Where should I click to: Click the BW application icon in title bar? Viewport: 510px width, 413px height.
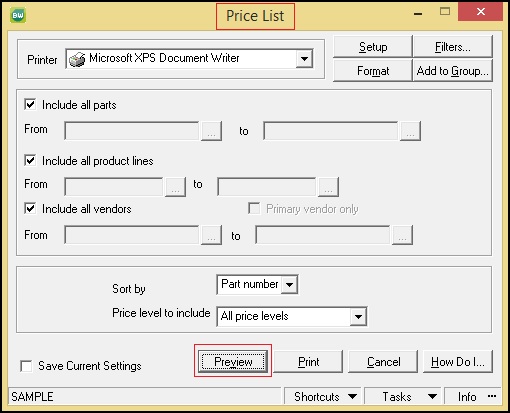click(18, 15)
